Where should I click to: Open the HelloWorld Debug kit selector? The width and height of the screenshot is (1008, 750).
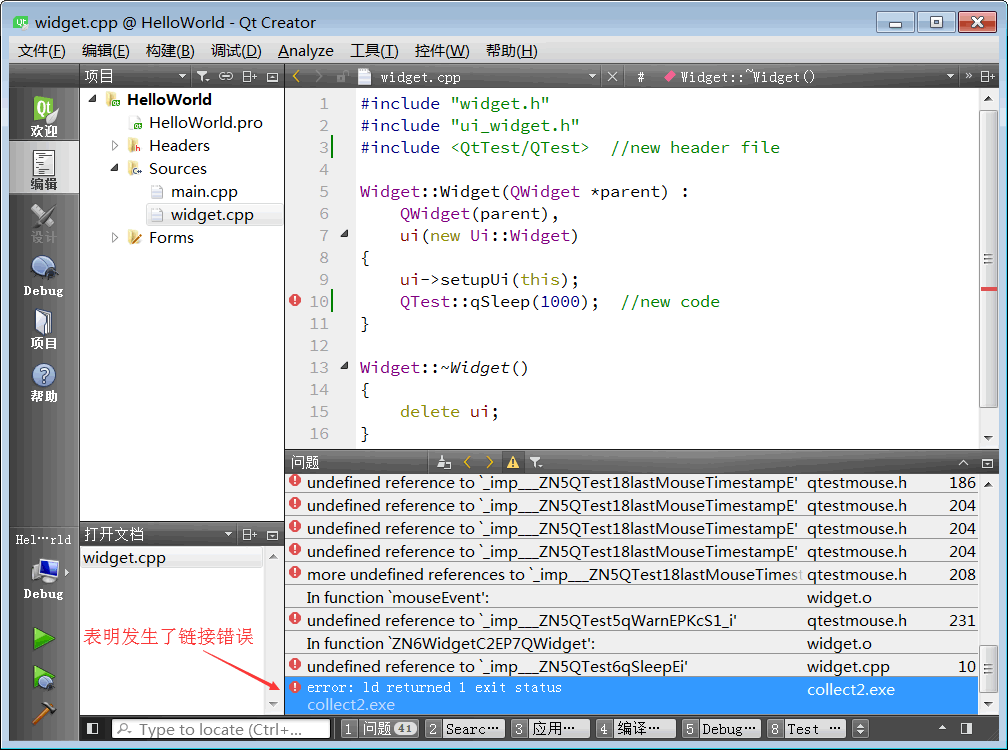point(44,571)
